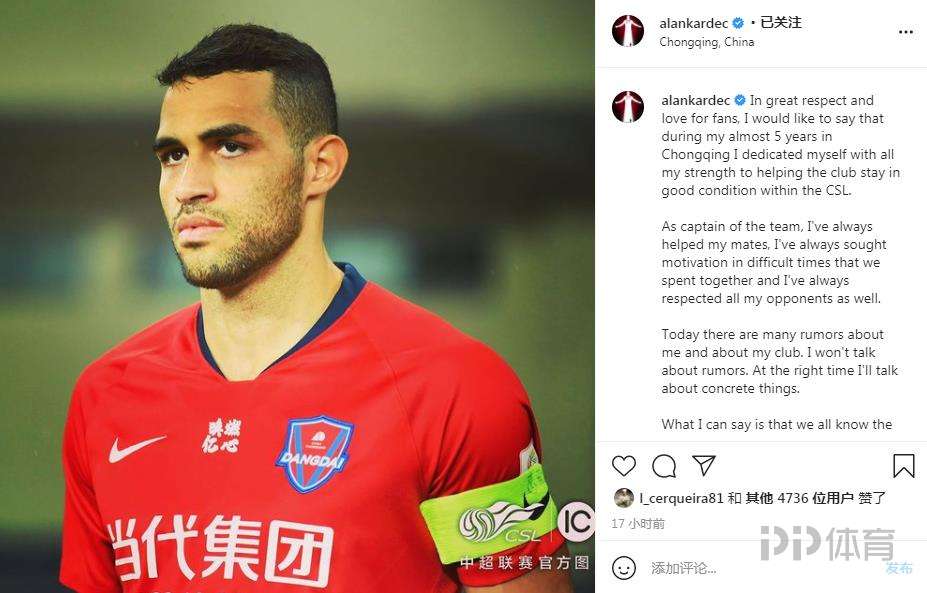Save the post with the bookmark icon
927x593 pixels.
pyautogui.click(x=903, y=466)
